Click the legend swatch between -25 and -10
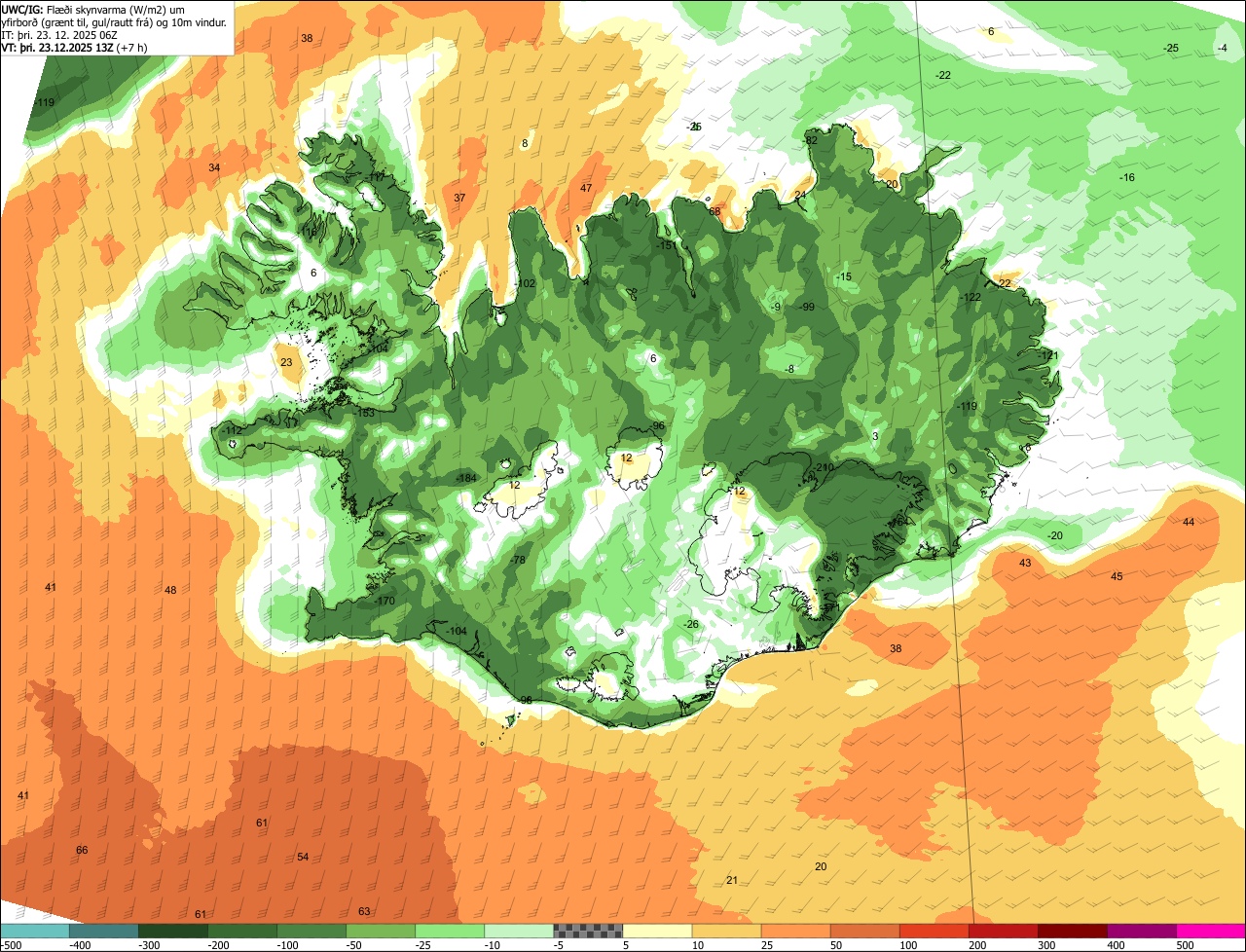The width and height of the screenshot is (1246, 952). click(450, 931)
